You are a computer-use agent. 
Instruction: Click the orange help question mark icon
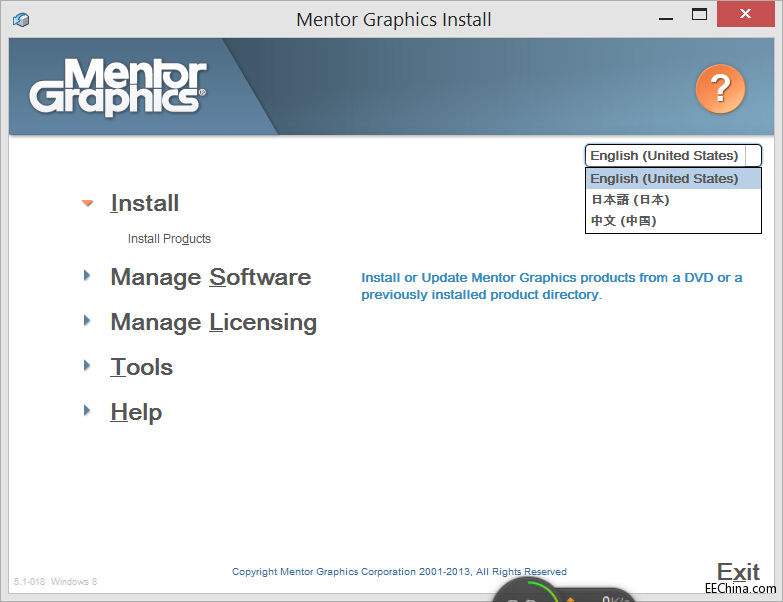[720, 89]
